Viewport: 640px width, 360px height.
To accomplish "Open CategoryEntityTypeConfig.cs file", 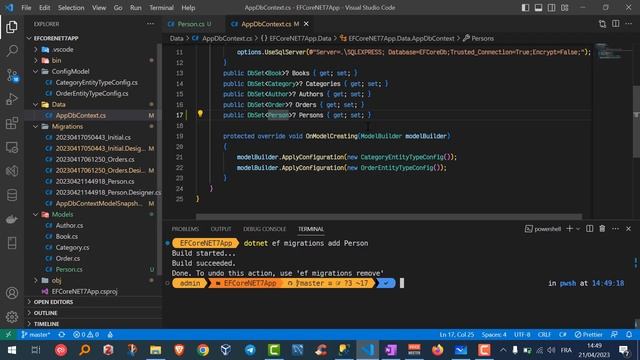I will (97, 82).
